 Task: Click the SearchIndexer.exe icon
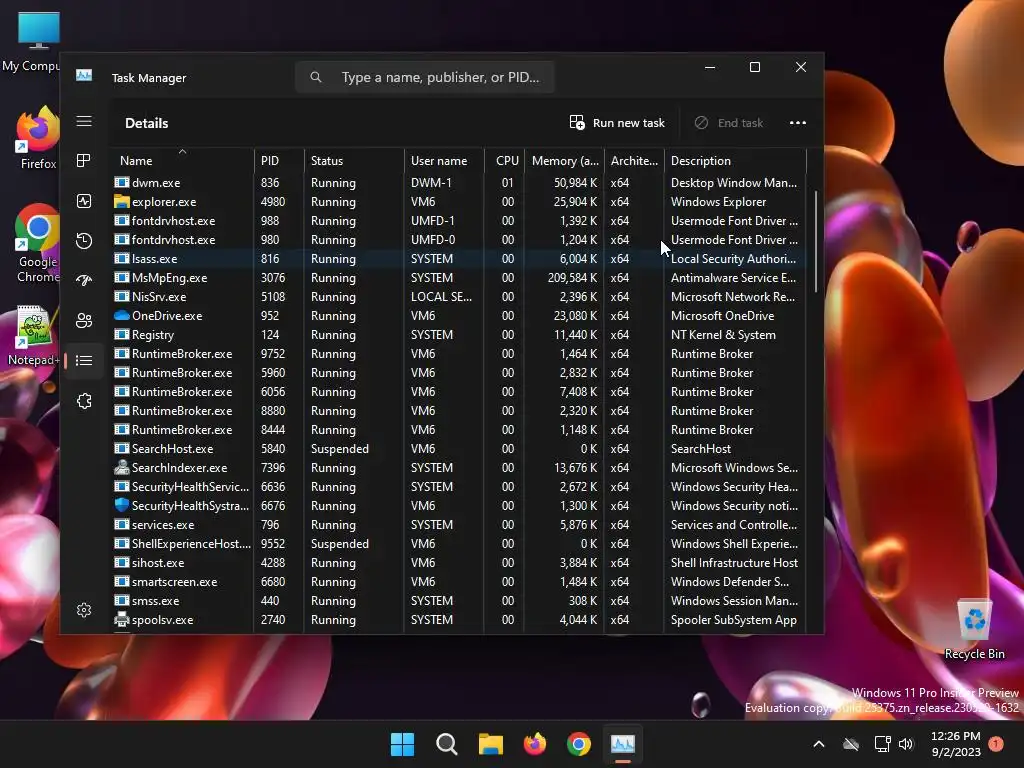pos(121,468)
